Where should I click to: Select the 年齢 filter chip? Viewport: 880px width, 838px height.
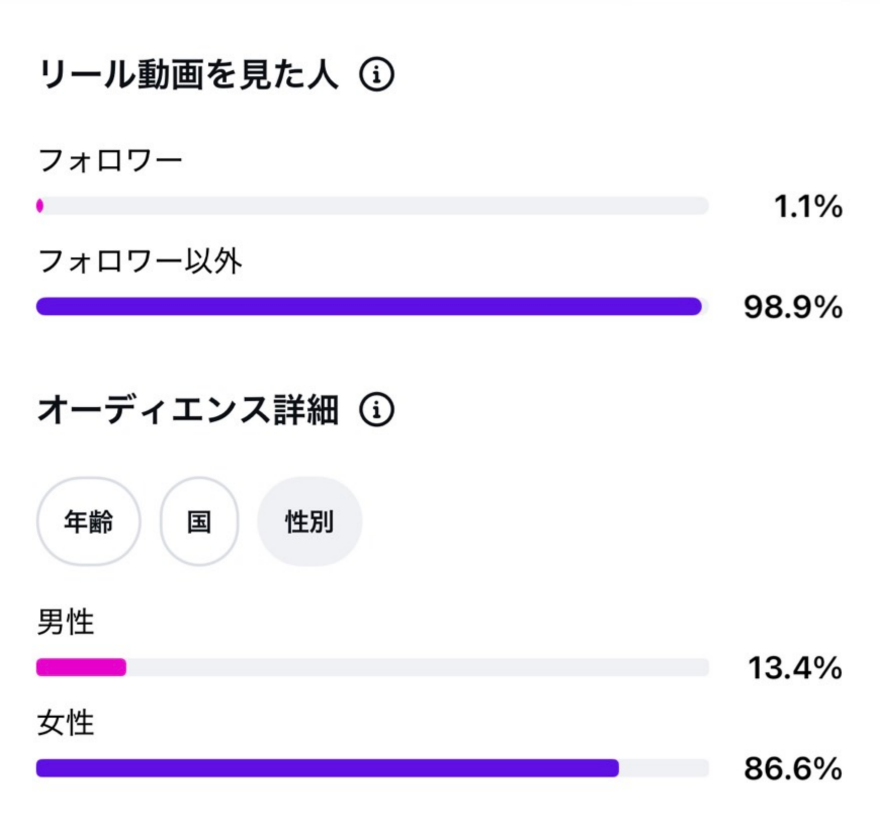[89, 521]
